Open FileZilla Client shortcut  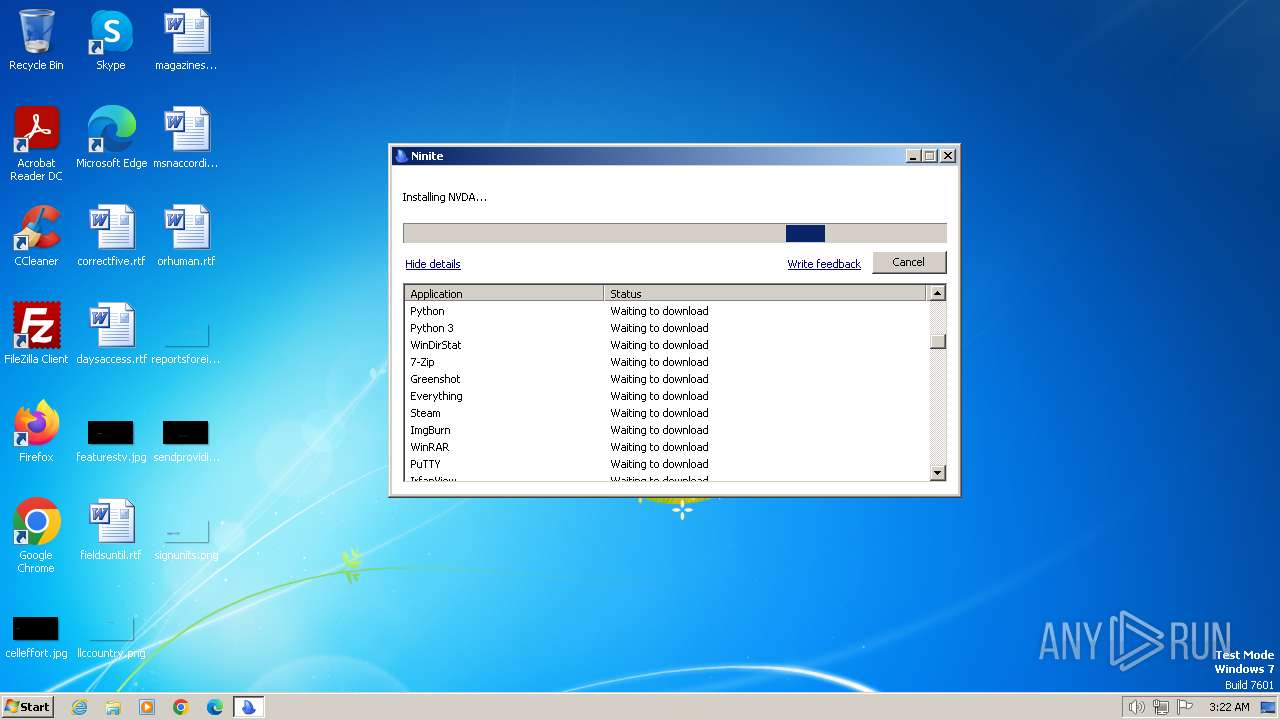click(36, 334)
